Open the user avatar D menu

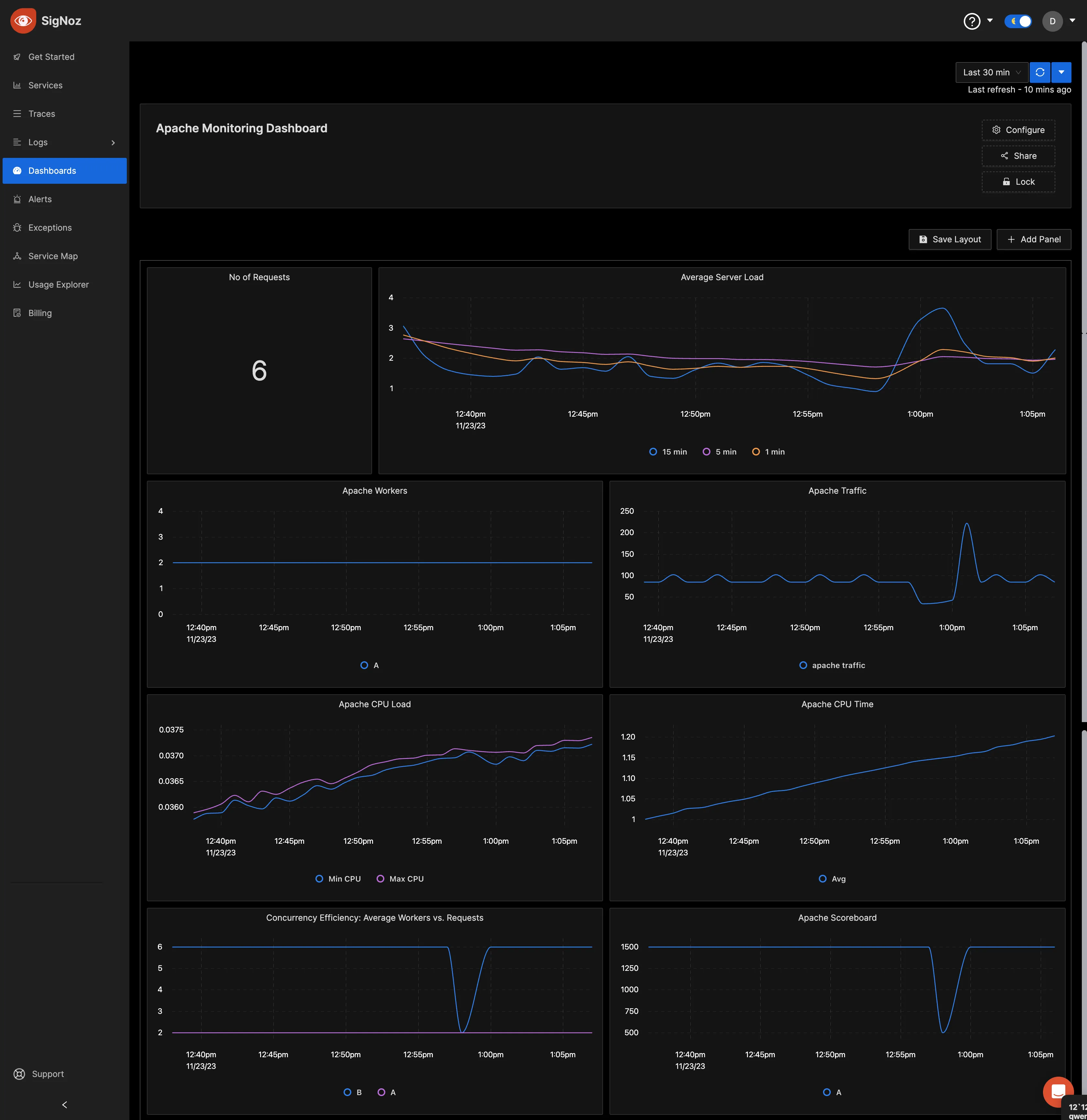pyautogui.click(x=1052, y=21)
